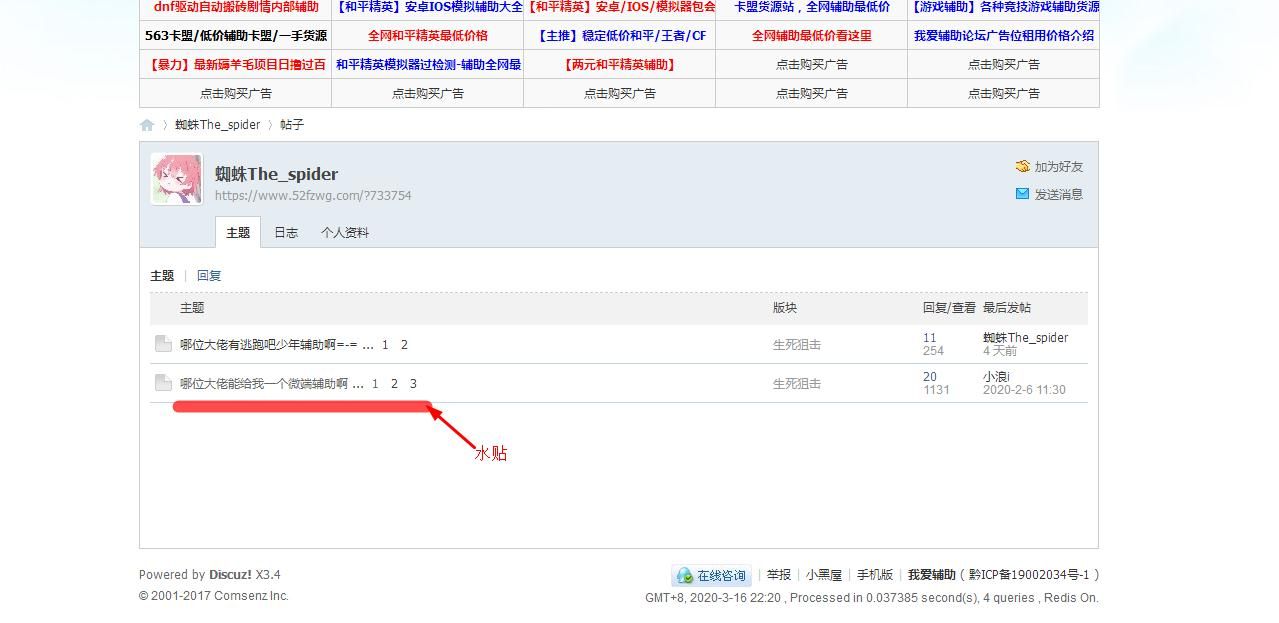Screen dimensions: 1279x623
Task: Go to forum home via house icon
Action: click(x=147, y=125)
